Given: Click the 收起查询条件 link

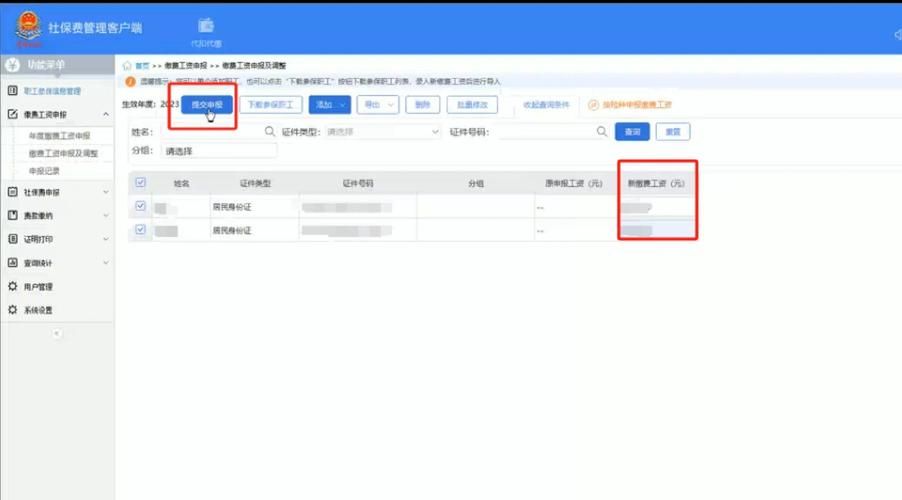Looking at the screenshot, I should click(546, 105).
